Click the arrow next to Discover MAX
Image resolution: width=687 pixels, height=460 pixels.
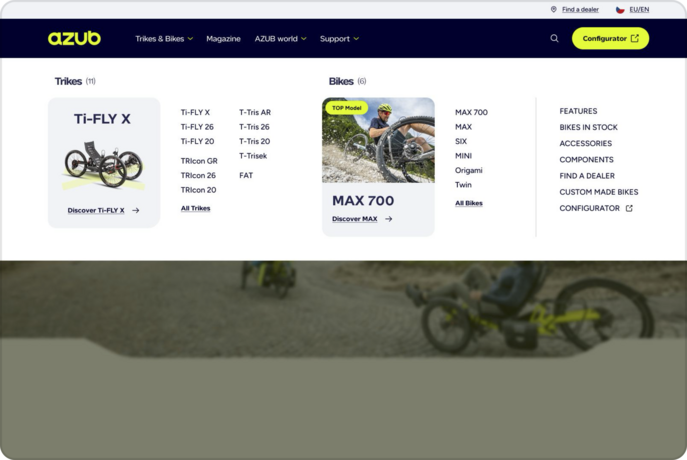pos(389,219)
